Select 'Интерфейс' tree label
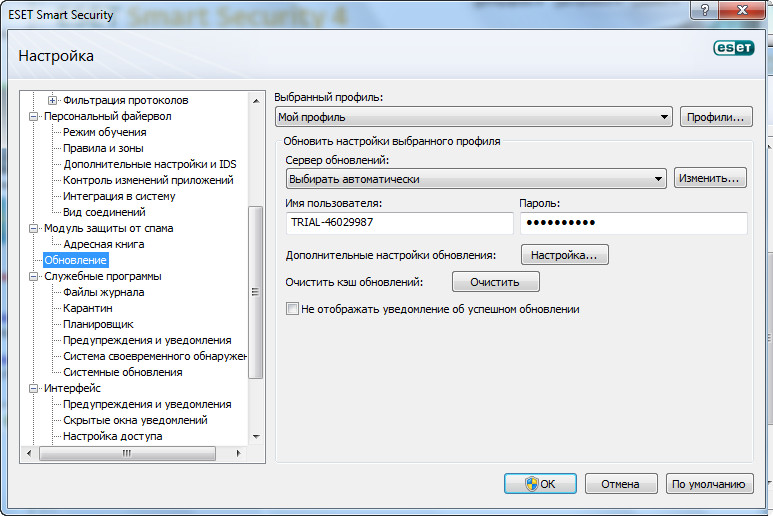 click(72, 388)
